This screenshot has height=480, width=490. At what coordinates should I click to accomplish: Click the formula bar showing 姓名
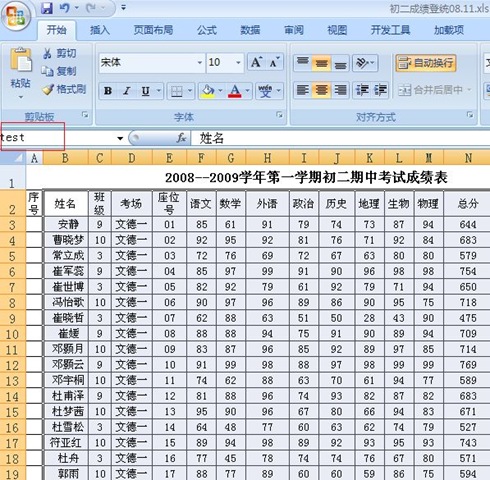click(x=340, y=138)
